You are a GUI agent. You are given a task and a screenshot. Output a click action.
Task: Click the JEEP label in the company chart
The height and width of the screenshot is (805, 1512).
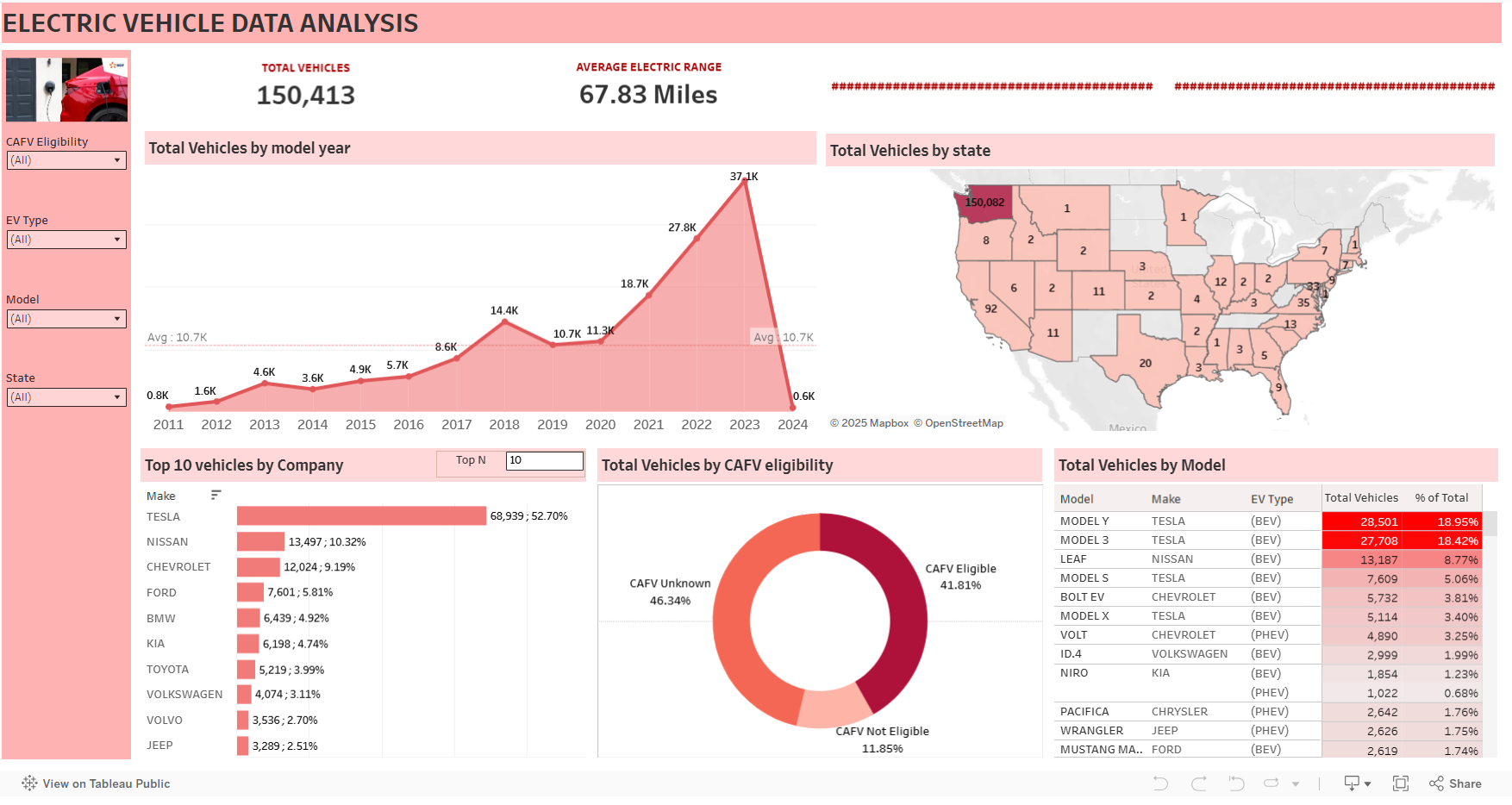point(159,746)
